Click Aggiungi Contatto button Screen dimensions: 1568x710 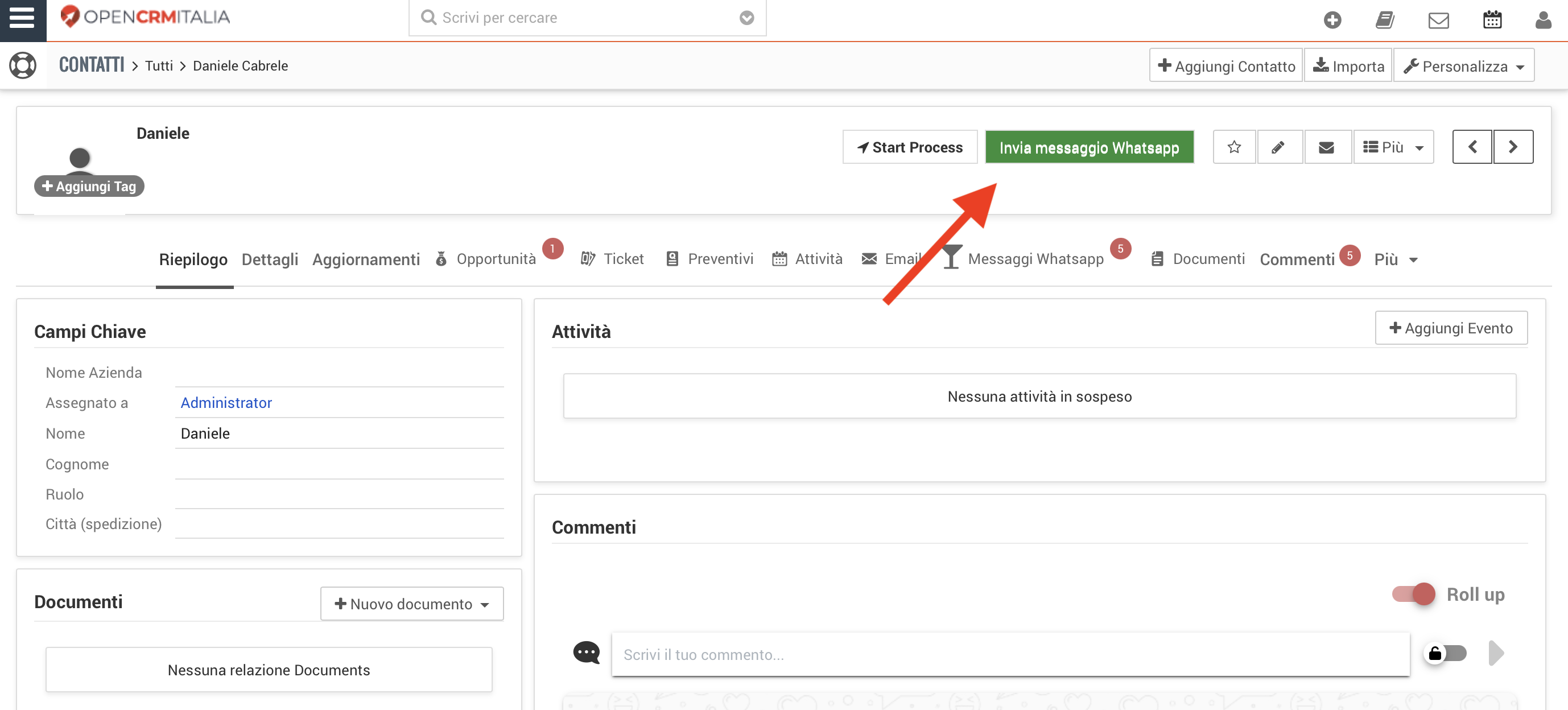[x=1225, y=66]
